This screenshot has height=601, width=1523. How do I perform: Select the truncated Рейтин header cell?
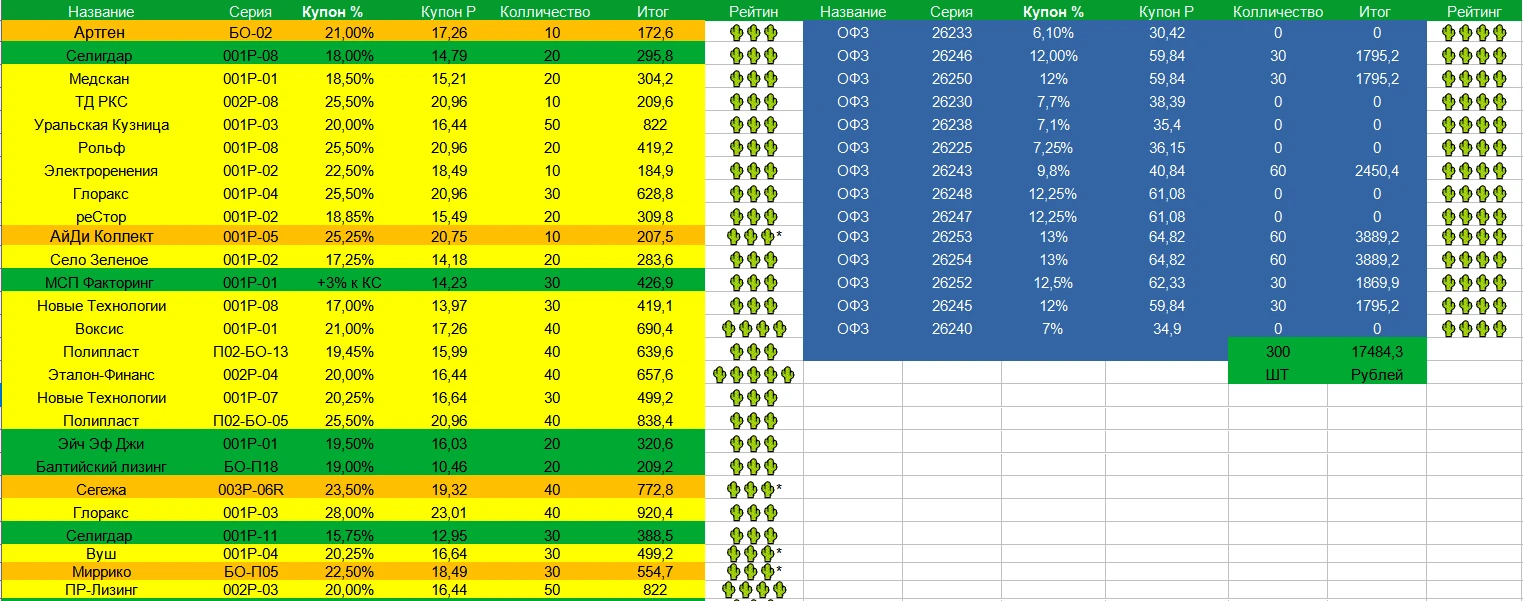coord(753,12)
